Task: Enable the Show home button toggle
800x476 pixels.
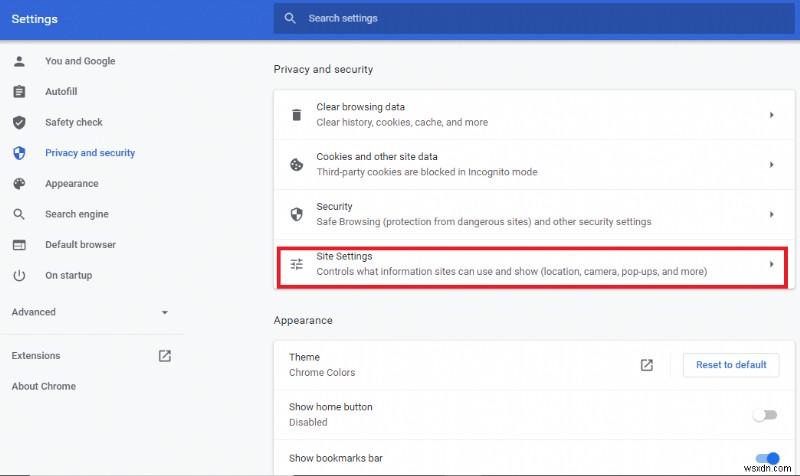Action: click(765, 414)
